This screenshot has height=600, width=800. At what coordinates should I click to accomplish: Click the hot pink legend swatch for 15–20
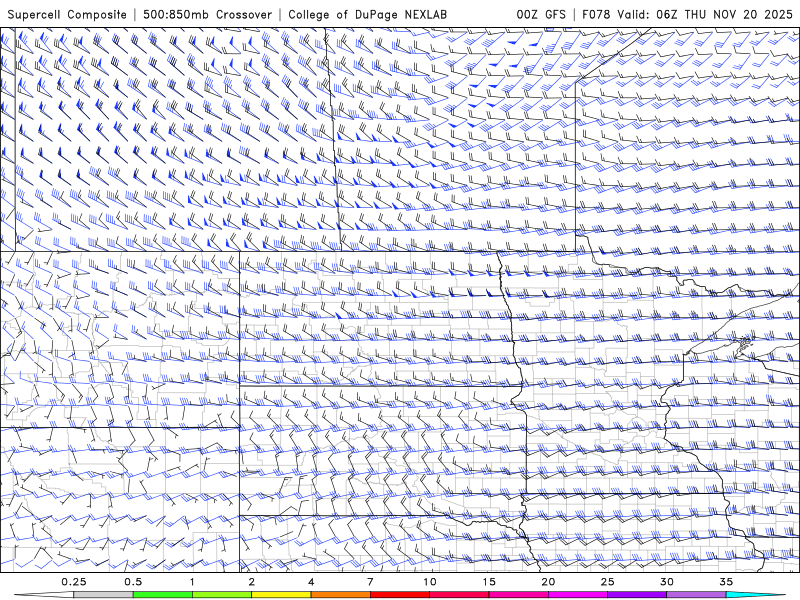click(x=518, y=595)
